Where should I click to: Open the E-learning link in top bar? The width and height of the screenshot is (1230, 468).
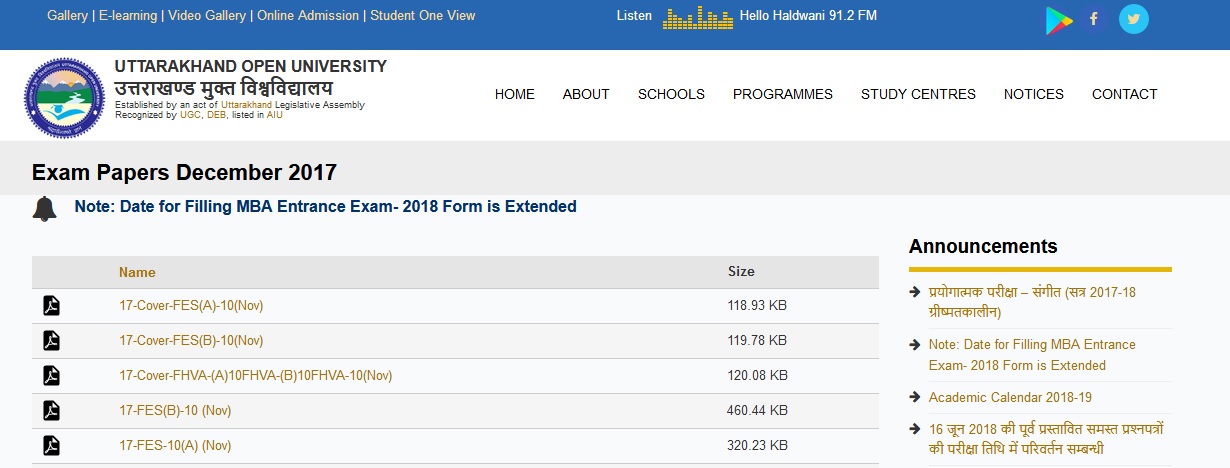(129, 16)
